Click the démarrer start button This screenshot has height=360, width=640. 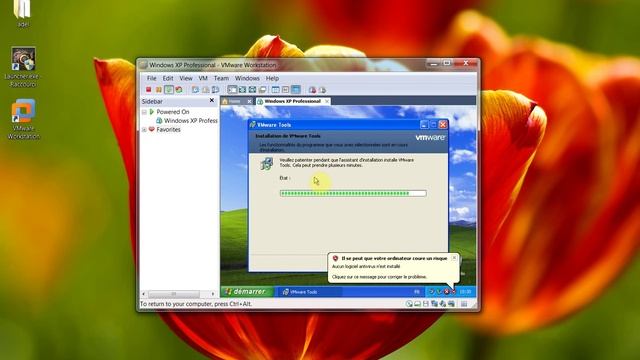(x=247, y=291)
